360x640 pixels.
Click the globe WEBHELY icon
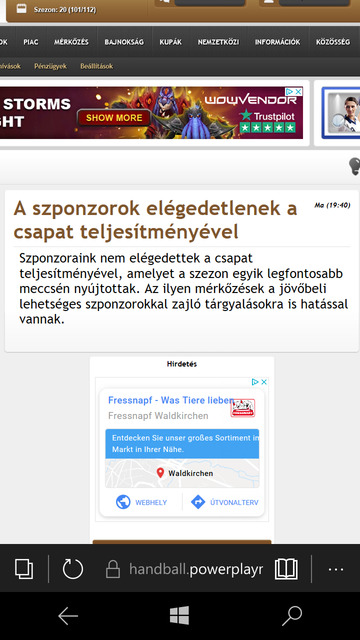tap(123, 502)
